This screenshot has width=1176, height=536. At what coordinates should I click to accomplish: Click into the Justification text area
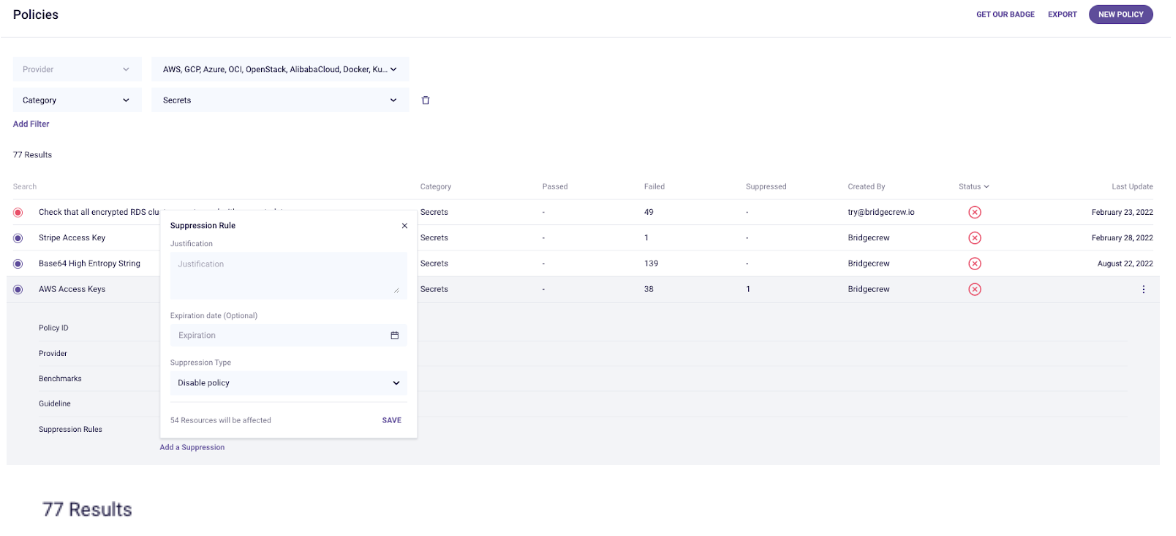coord(289,274)
